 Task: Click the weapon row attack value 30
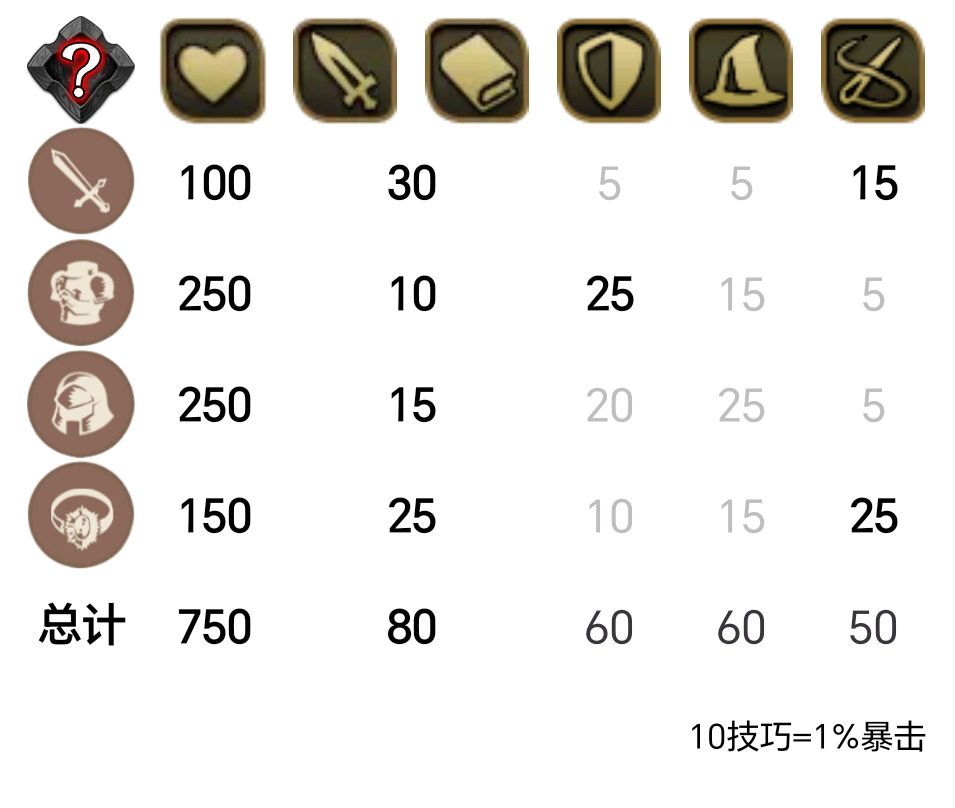[x=412, y=184]
